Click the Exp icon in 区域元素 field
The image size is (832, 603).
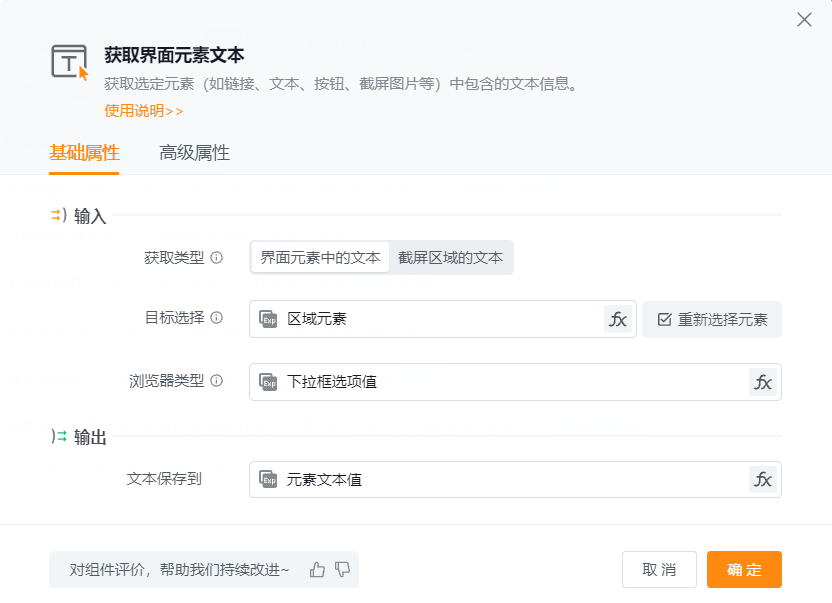(x=268, y=320)
